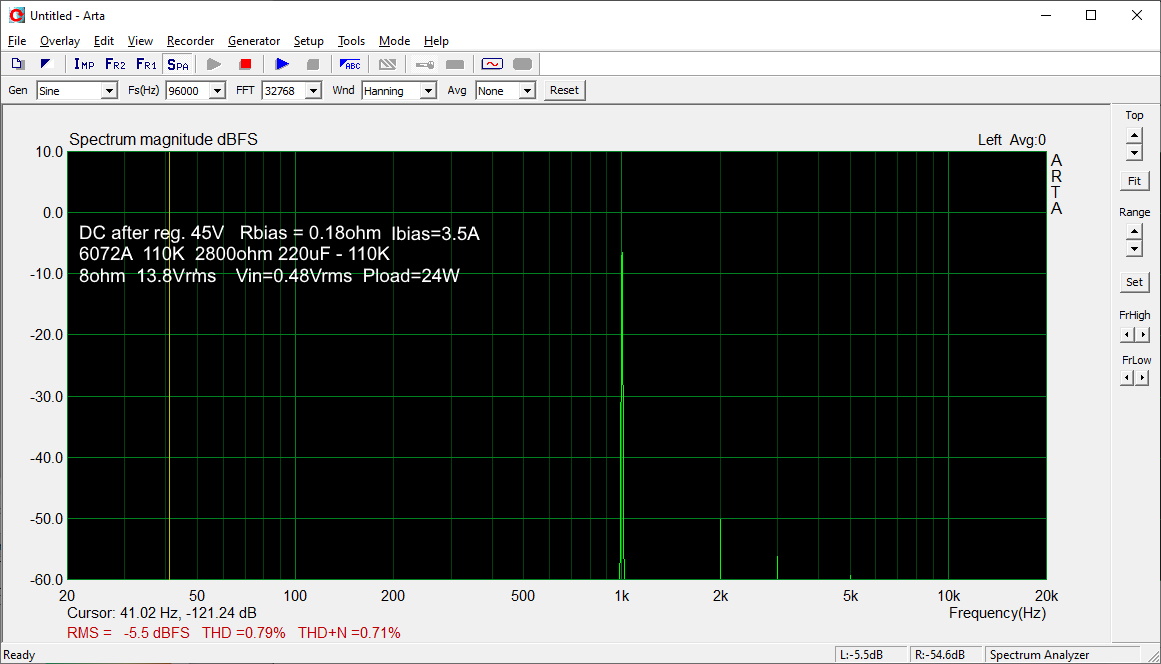Click the red waveform display icon
Viewport: 1161px width, 664px height.
(x=491, y=64)
